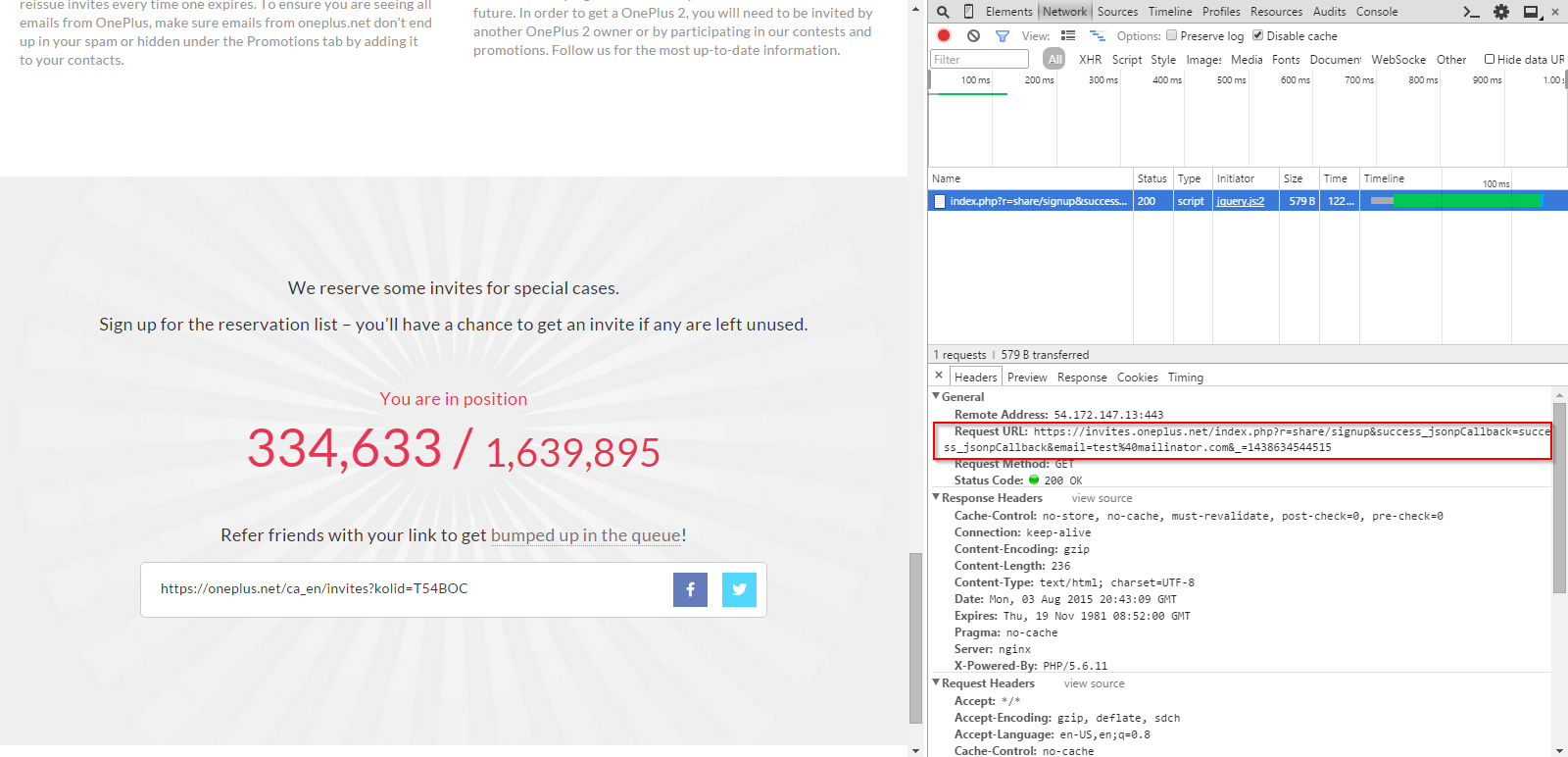Viewport: 1568px width, 757px height.
Task: Stop recording with the red record button
Action: 944,35
